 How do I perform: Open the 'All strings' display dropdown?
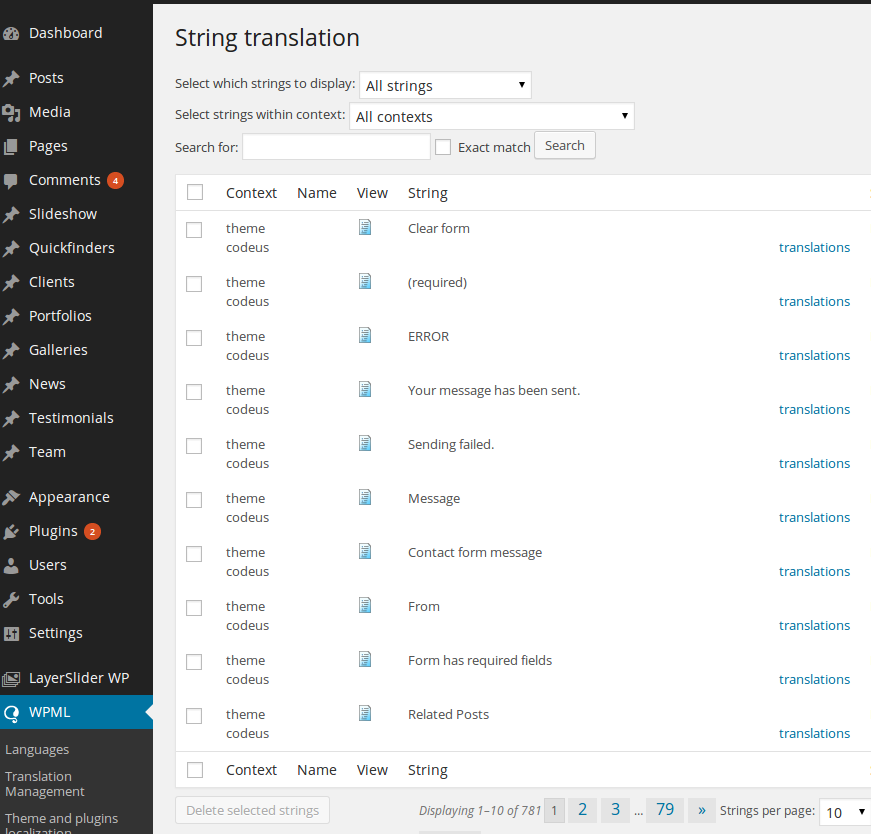tap(445, 86)
